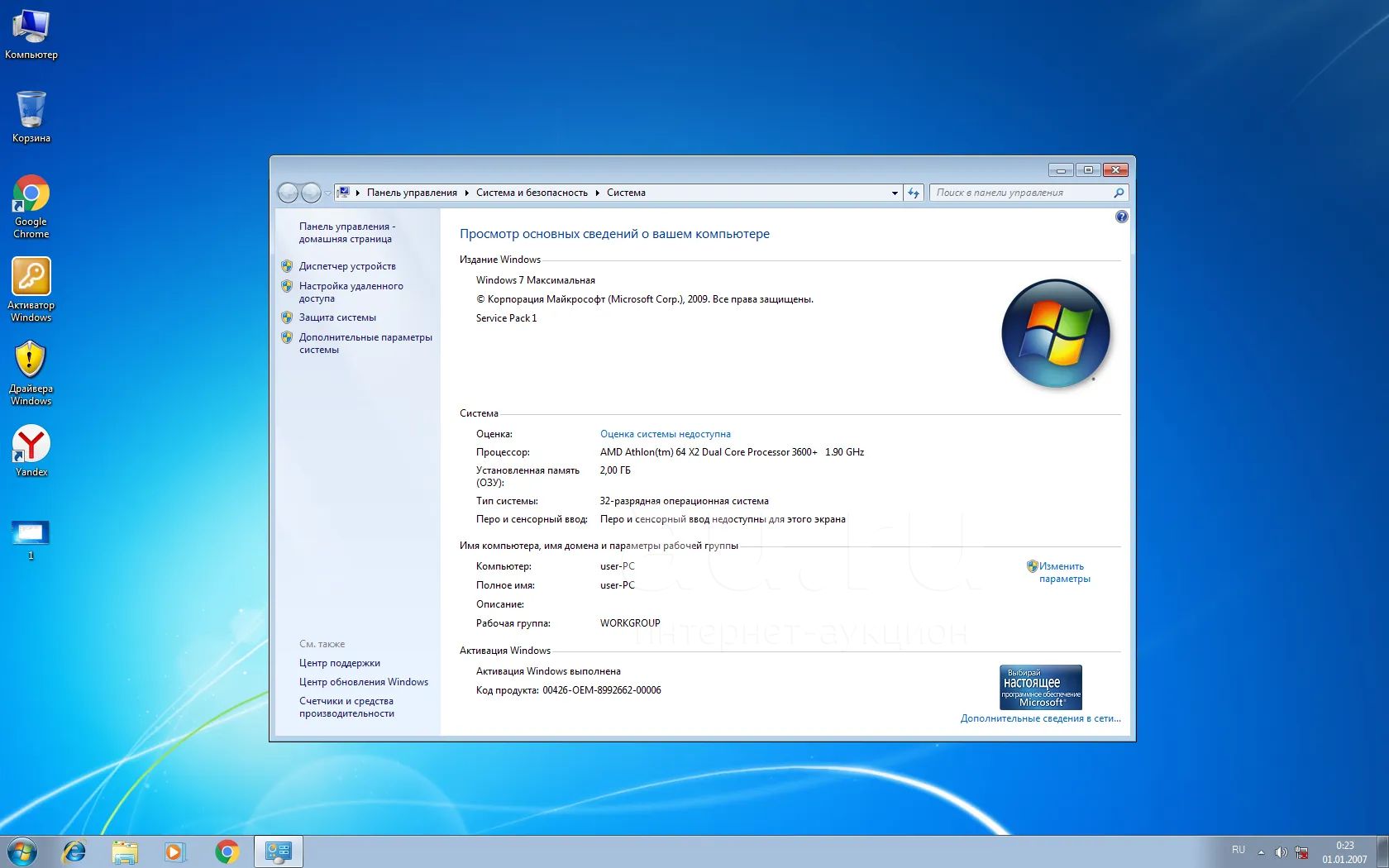This screenshot has height=868, width=1389.
Task: Launch Windows Media Player from the taskbar
Action: click(175, 851)
